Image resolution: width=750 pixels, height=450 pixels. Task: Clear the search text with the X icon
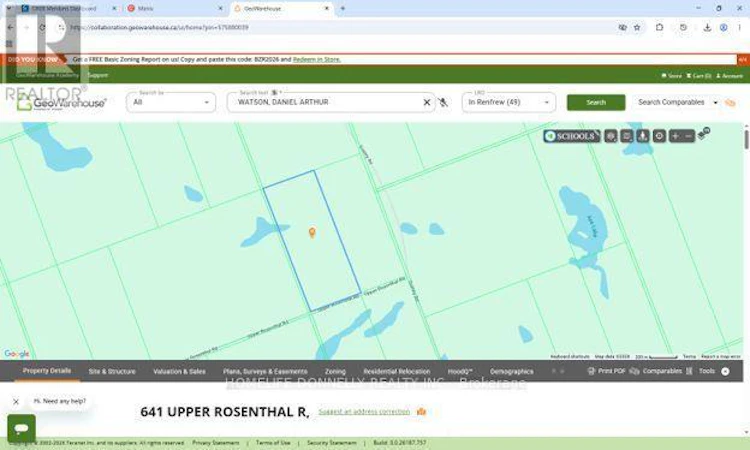point(427,102)
